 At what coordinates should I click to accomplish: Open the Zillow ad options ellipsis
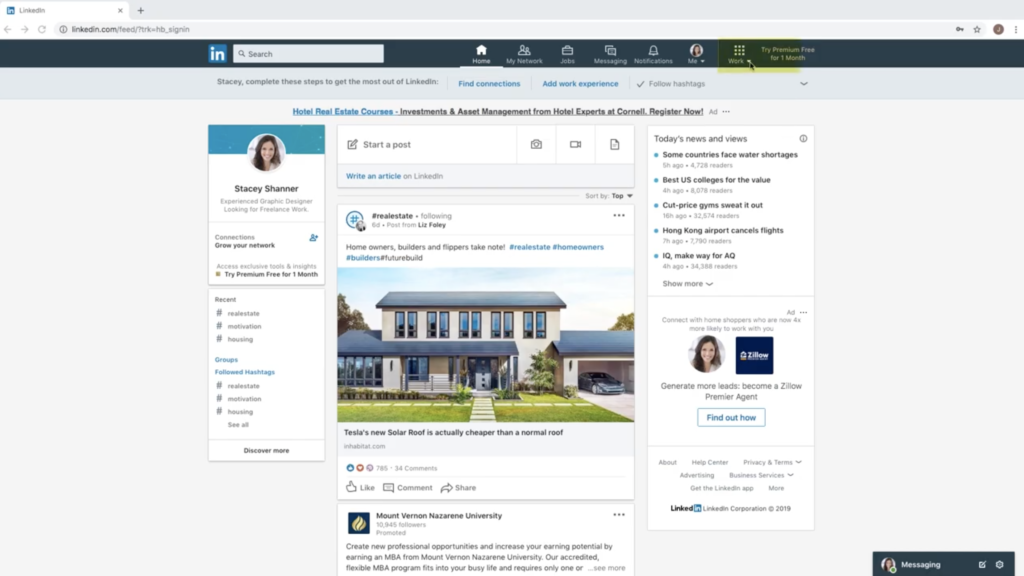coord(803,312)
